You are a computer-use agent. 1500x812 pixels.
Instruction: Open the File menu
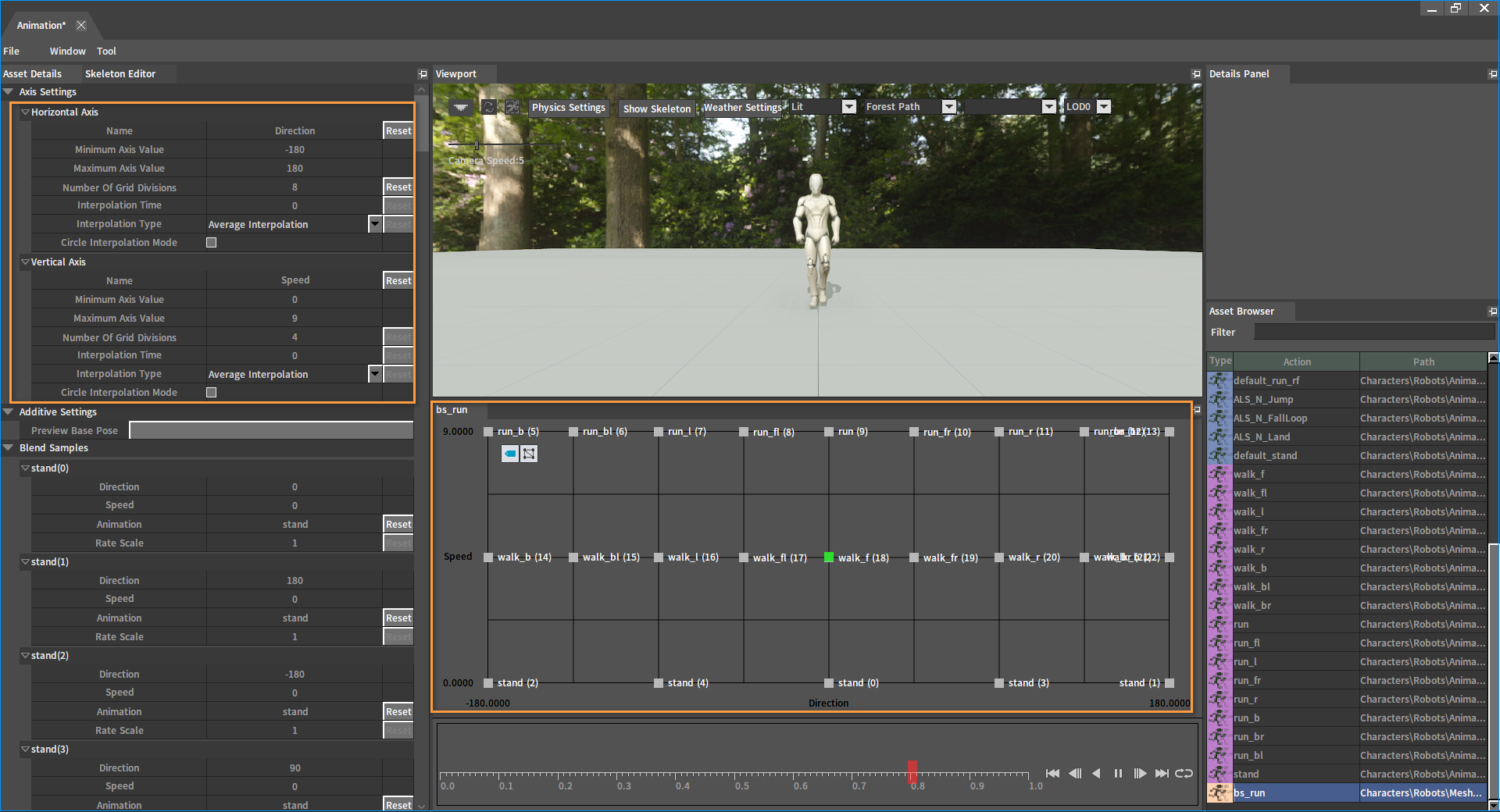tap(12, 51)
